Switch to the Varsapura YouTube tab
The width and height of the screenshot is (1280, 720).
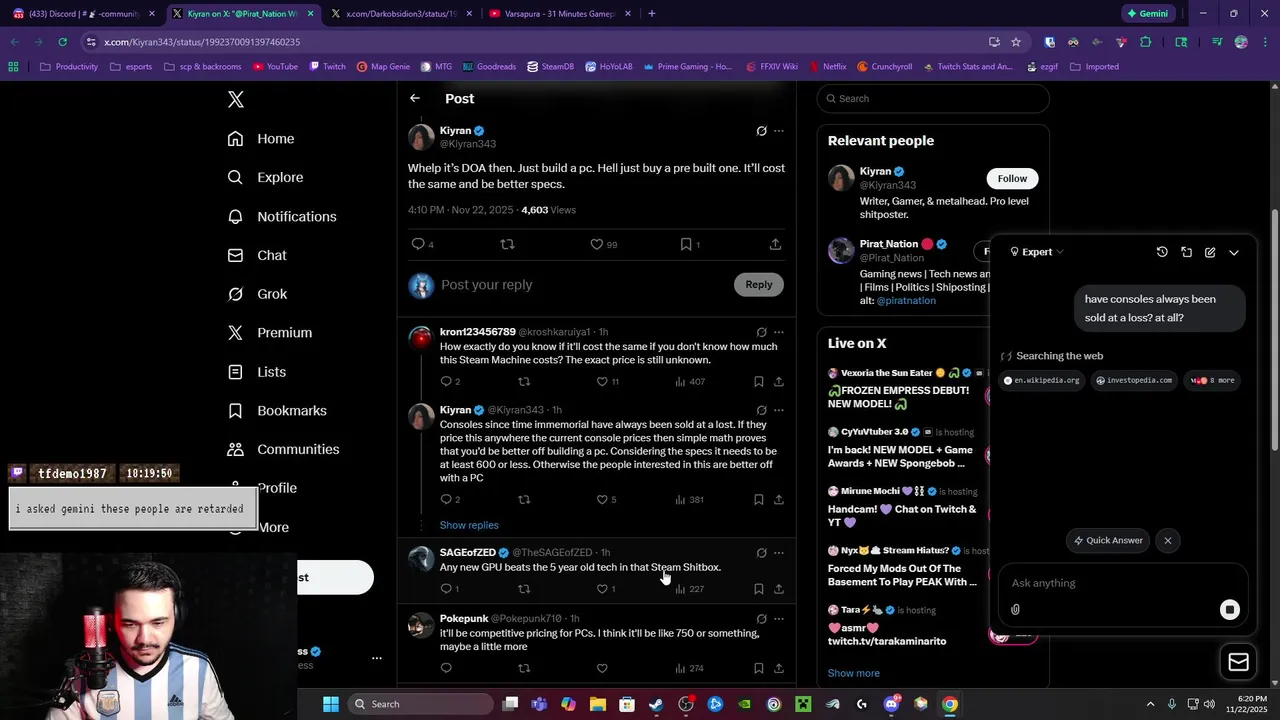[558, 14]
